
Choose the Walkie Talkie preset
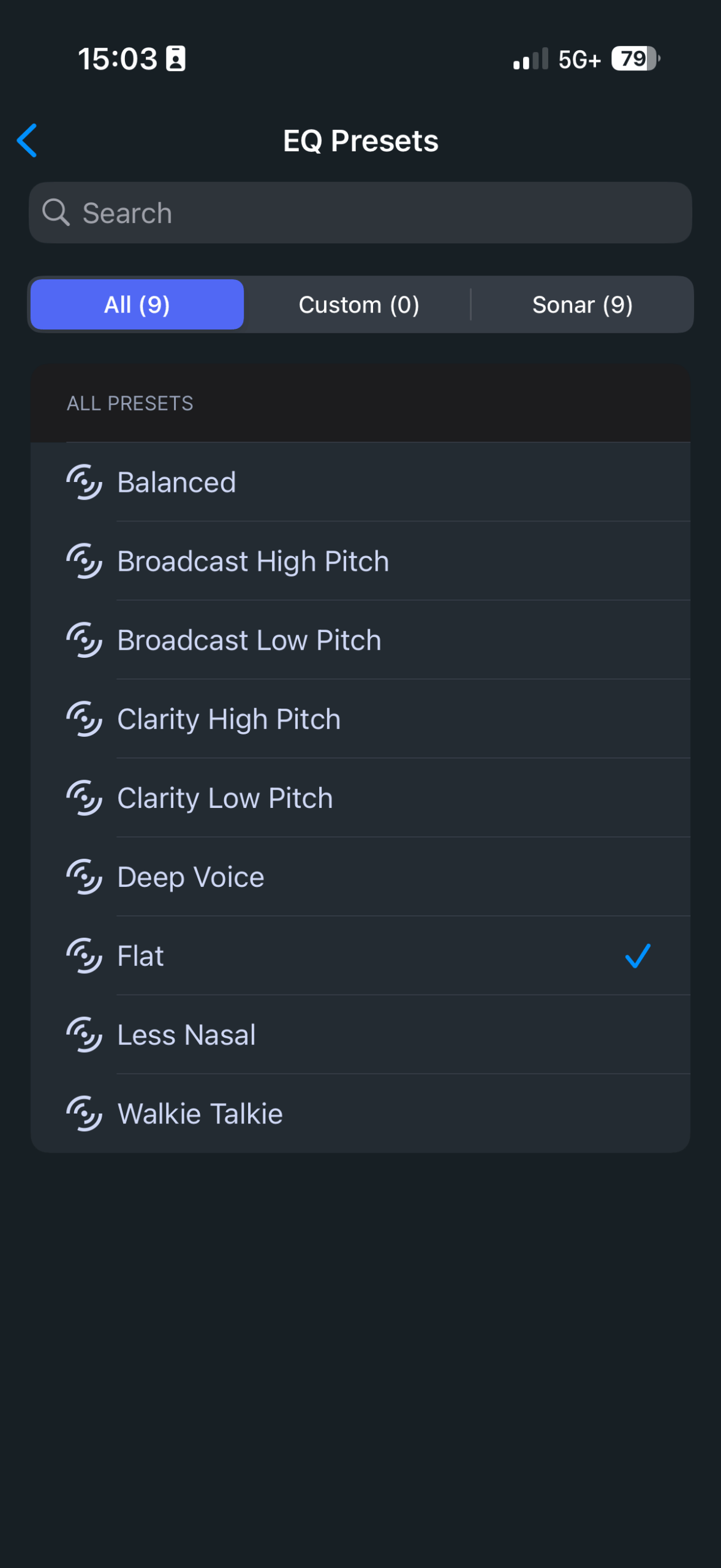click(200, 1114)
